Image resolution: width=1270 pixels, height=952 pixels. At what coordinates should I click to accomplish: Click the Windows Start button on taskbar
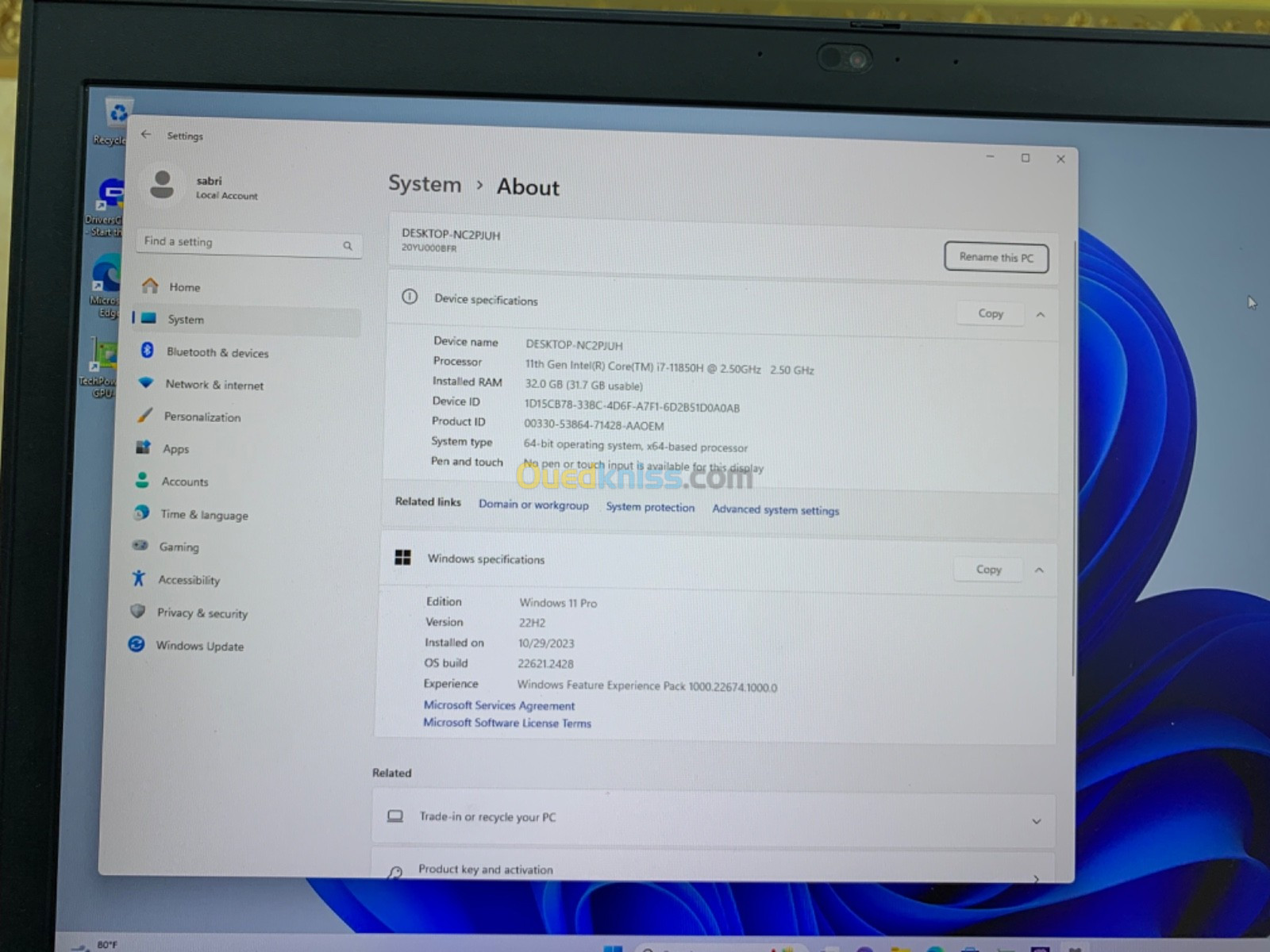coord(613,947)
